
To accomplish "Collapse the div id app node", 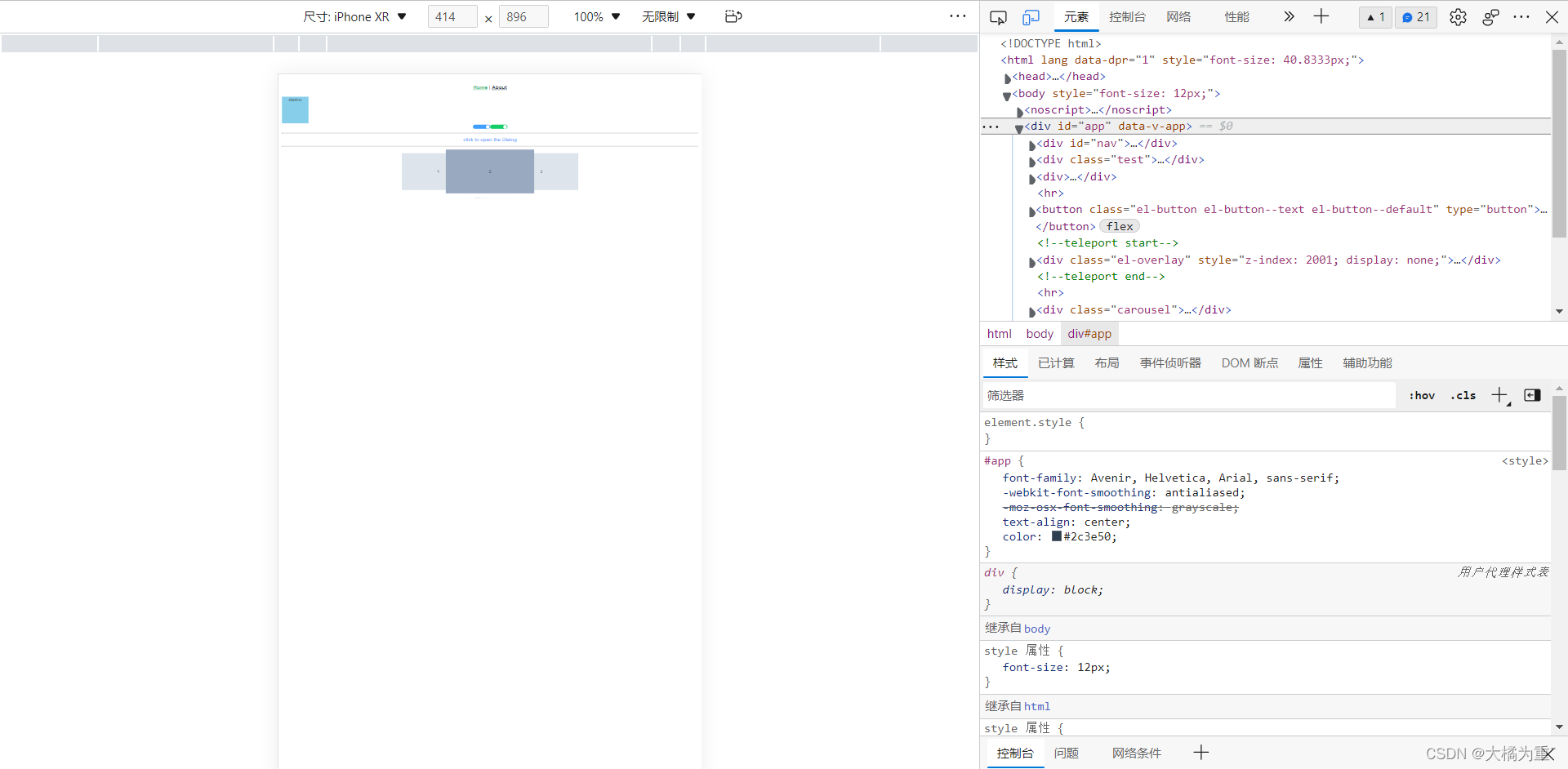I will point(1019,128).
